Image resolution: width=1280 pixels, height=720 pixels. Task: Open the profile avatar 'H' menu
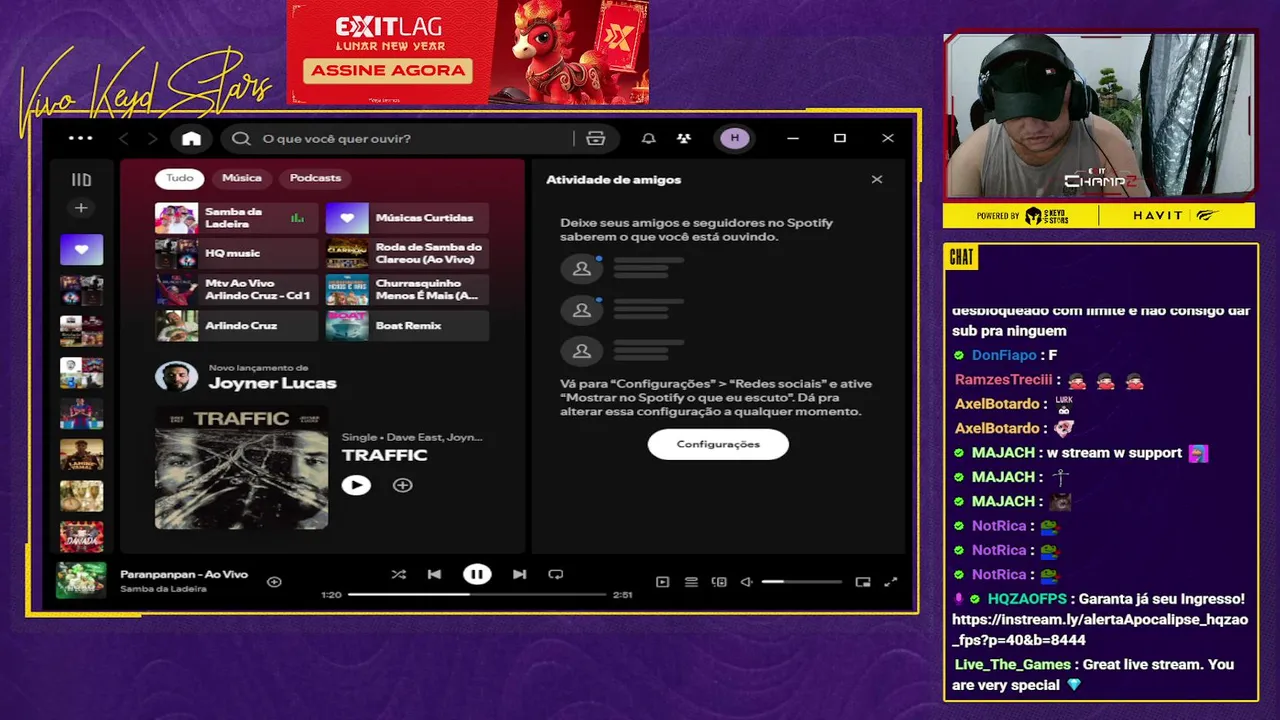pos(735,138)
